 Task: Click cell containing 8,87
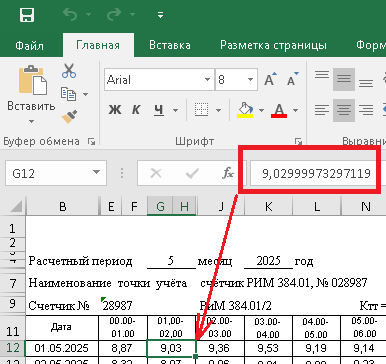click(x=123, y=348)
